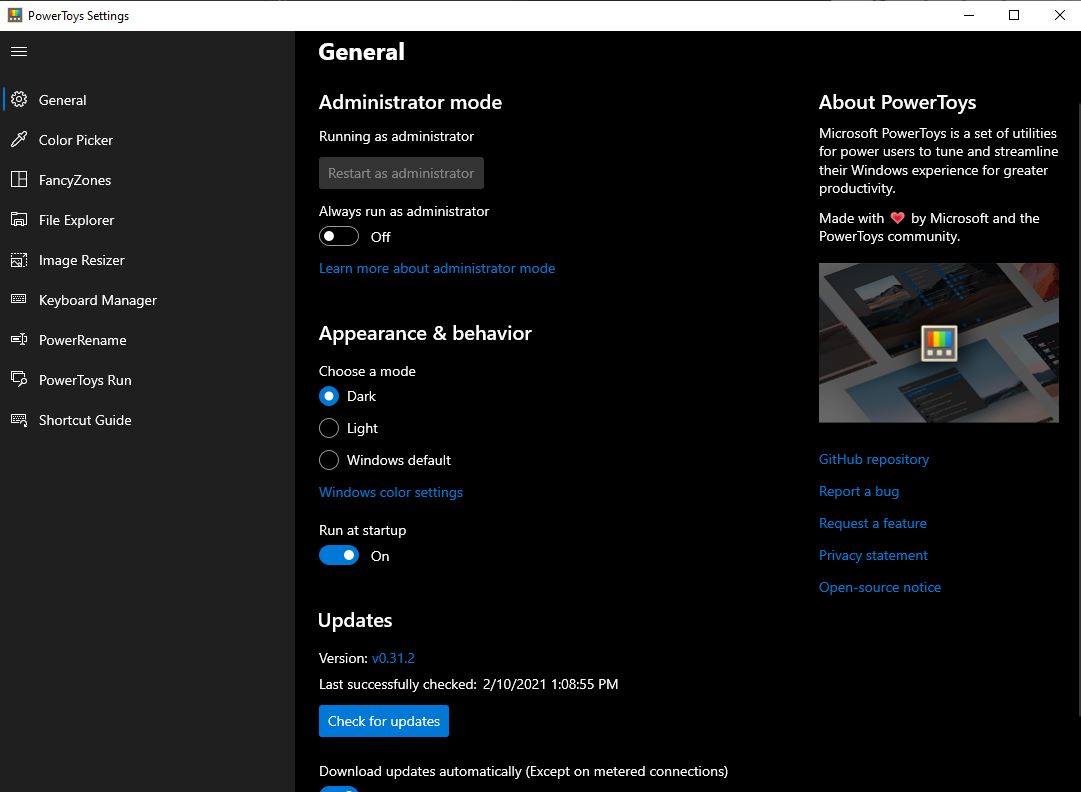Click the Color Picker eyedropper icon
Viewport: 1081px width, 792px height.
(x=19, y=139)
